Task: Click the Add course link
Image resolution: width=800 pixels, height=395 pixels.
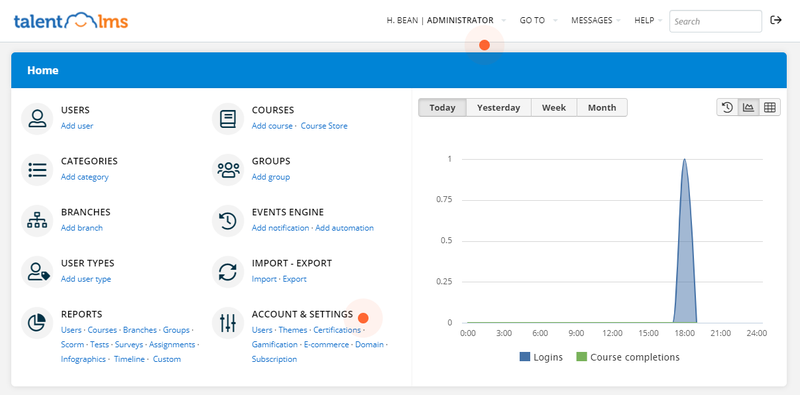Action: click(x=272, y=126)
